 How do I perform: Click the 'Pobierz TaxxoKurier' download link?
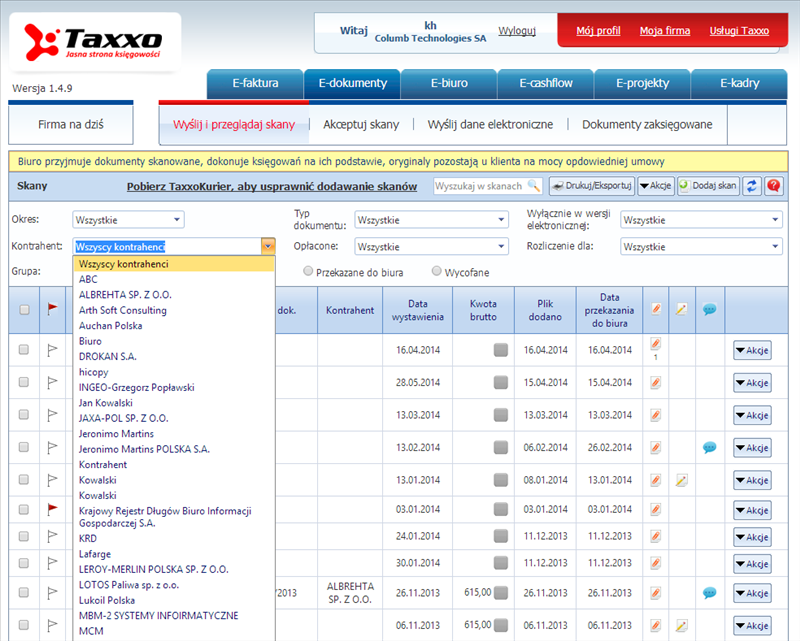click(272, 186)
